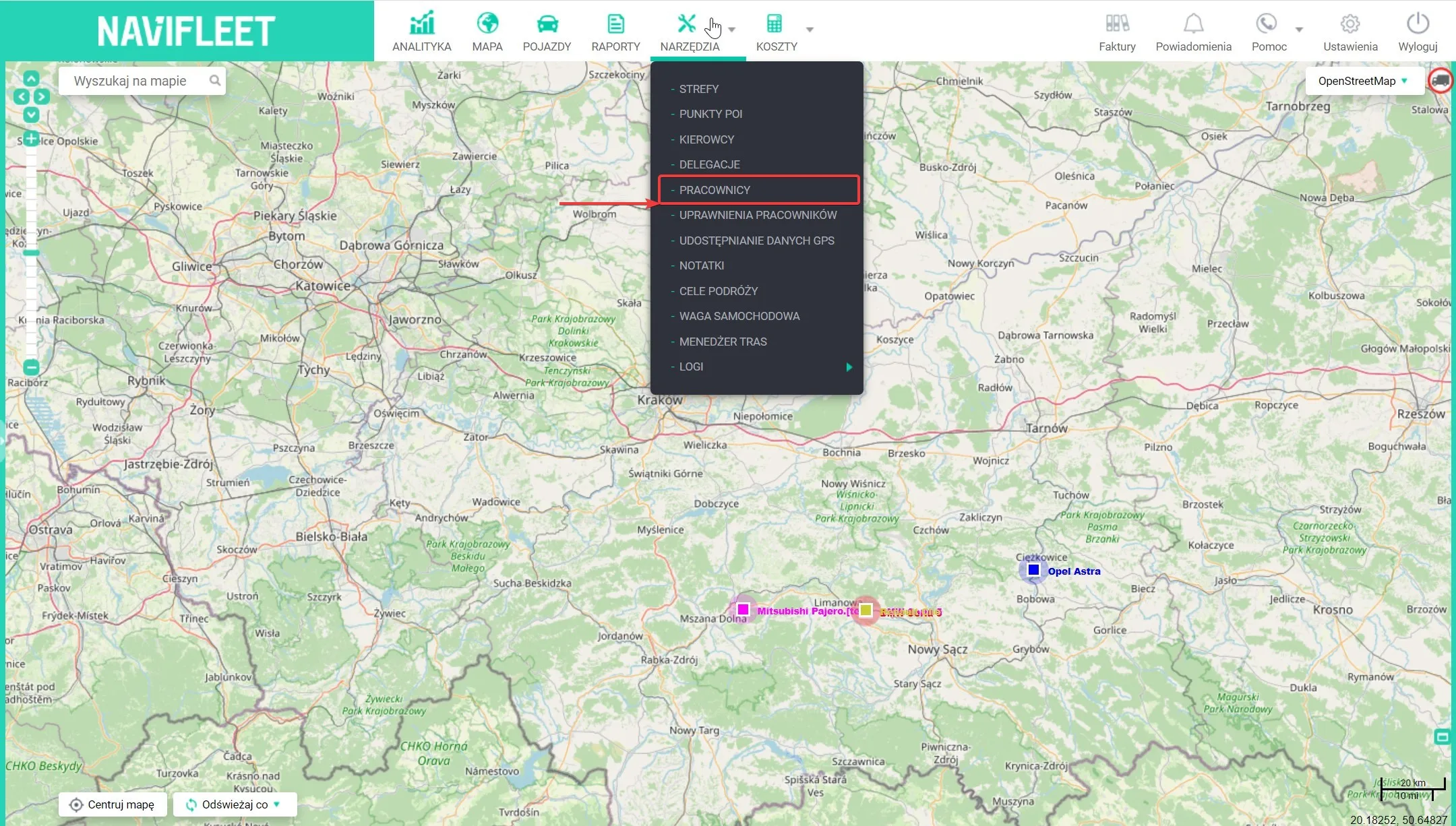Toggle the vehicle list truck icon
The height and width of the screenshot is (826, 1456).
tap(1440, 81)
